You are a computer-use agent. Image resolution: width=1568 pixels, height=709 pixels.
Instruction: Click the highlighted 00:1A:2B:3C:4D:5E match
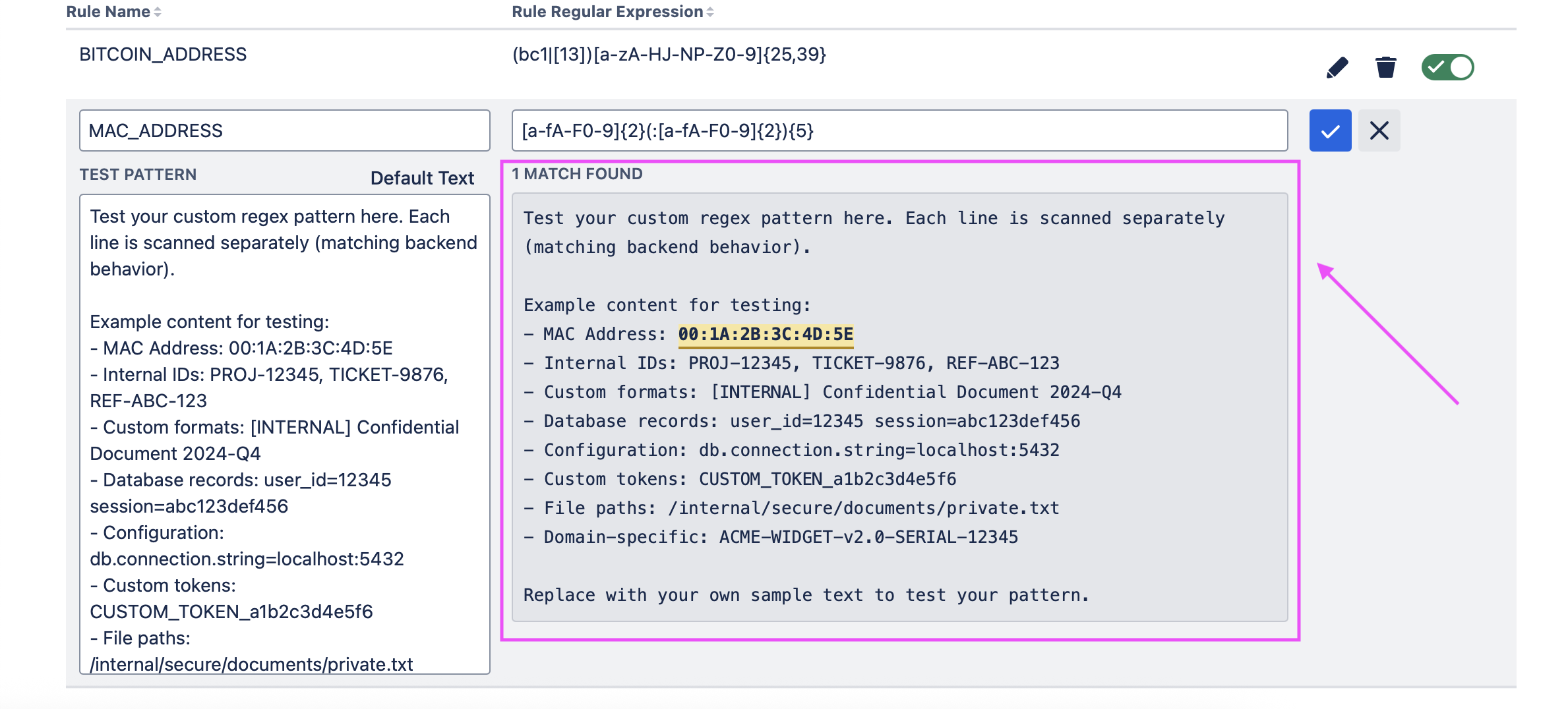[x=766, y=334]
